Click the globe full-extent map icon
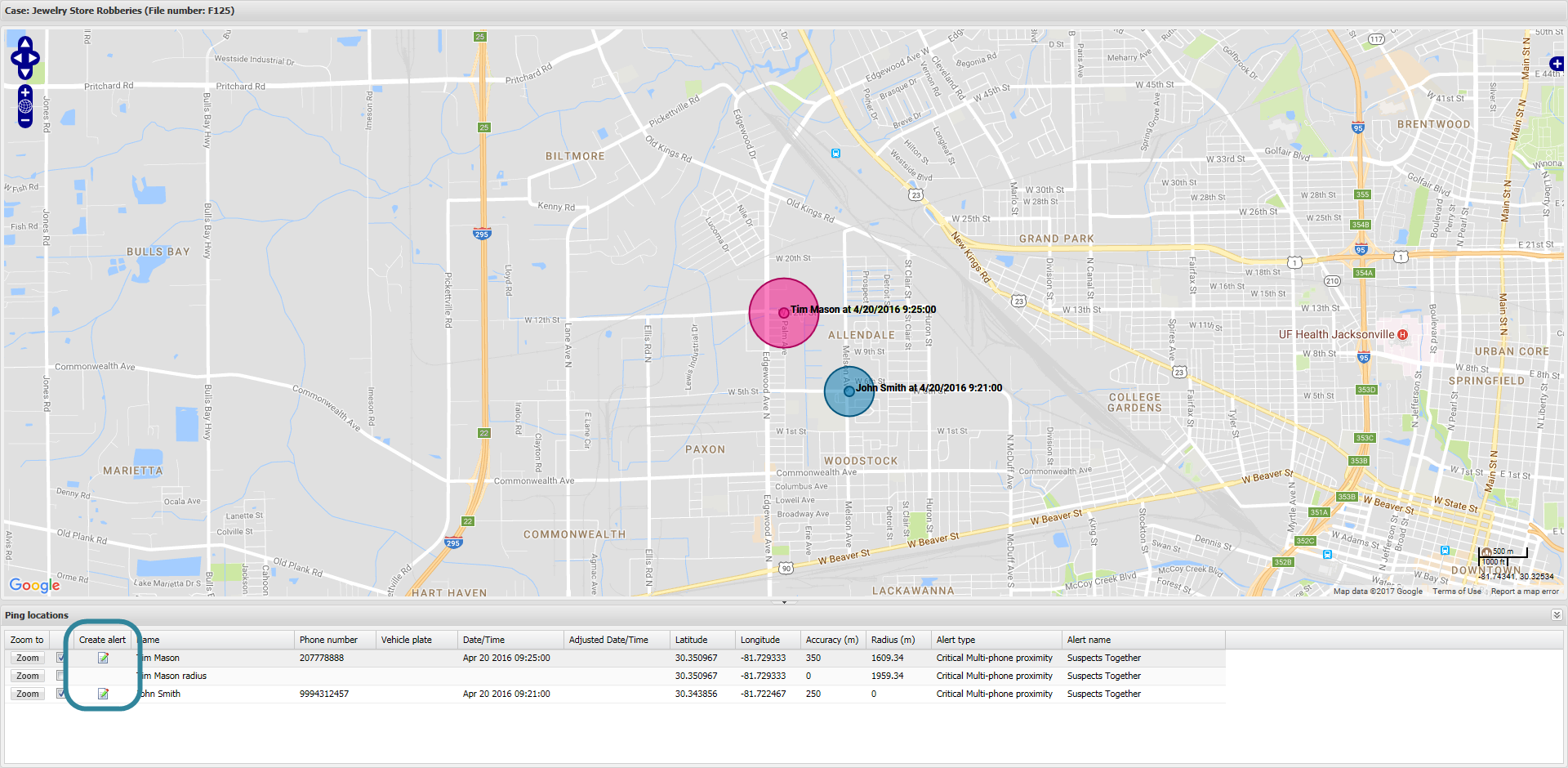This screenshot has height=768, width=1568. 25,106
